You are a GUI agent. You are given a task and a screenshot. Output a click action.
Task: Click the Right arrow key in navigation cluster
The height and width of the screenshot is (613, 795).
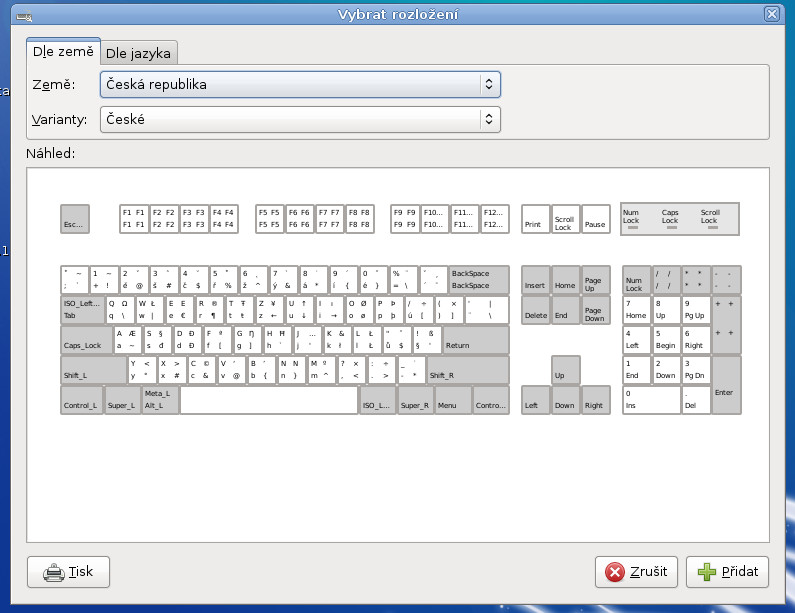(x=596, y=400)
